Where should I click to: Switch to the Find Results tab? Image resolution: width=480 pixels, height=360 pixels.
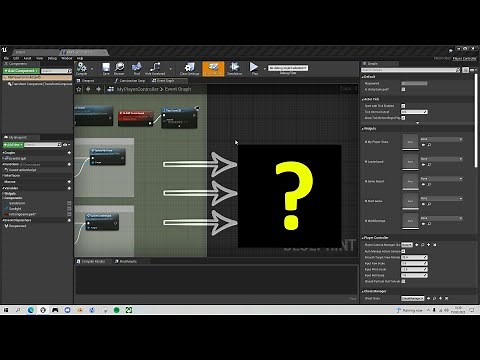[126, 261]
